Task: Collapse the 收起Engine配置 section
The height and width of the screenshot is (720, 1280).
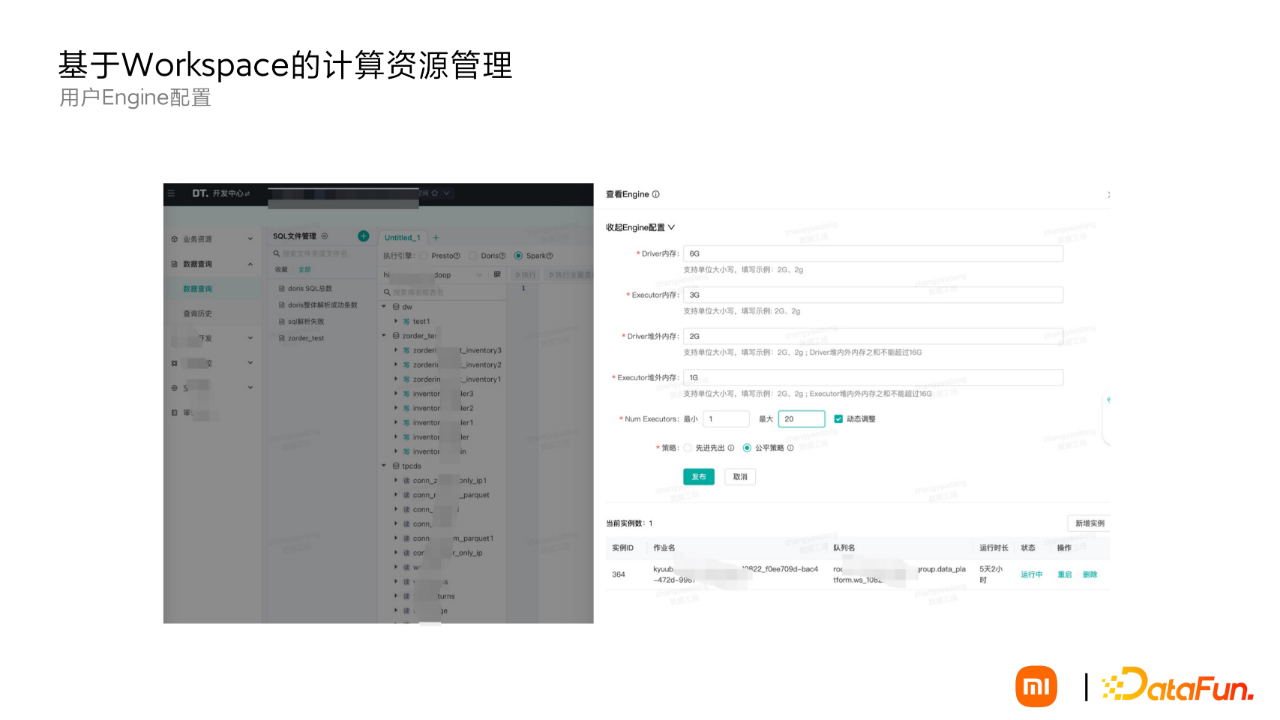Action: click(640, 227)
